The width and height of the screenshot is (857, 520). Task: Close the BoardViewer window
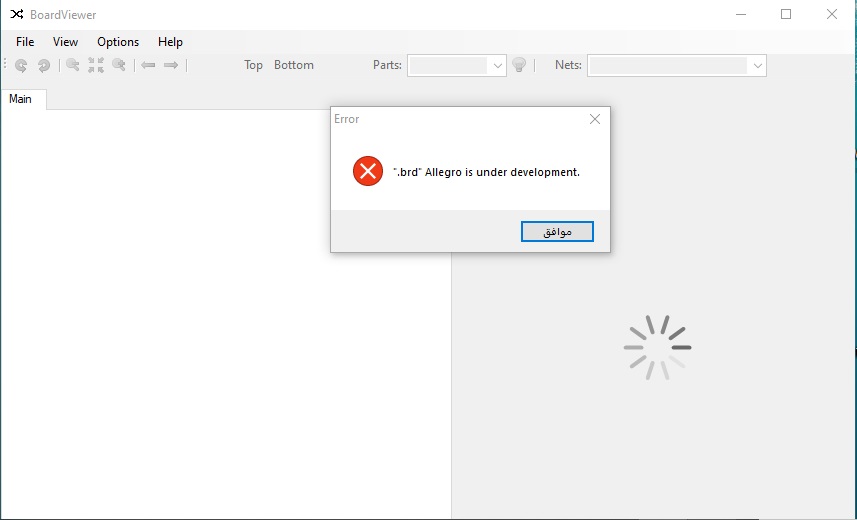coord(832,14)
